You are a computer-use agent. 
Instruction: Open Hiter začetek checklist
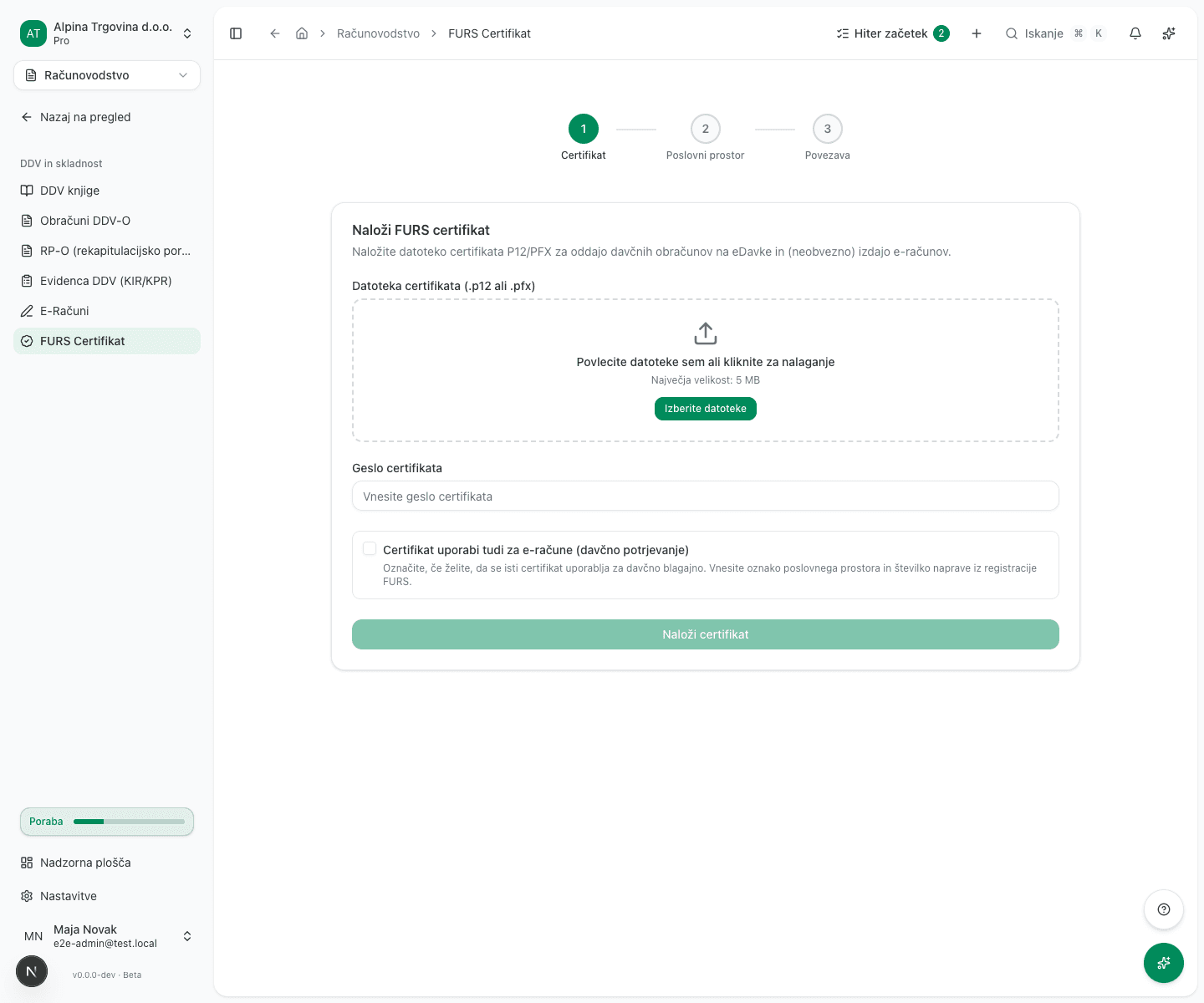pos(893,33)
